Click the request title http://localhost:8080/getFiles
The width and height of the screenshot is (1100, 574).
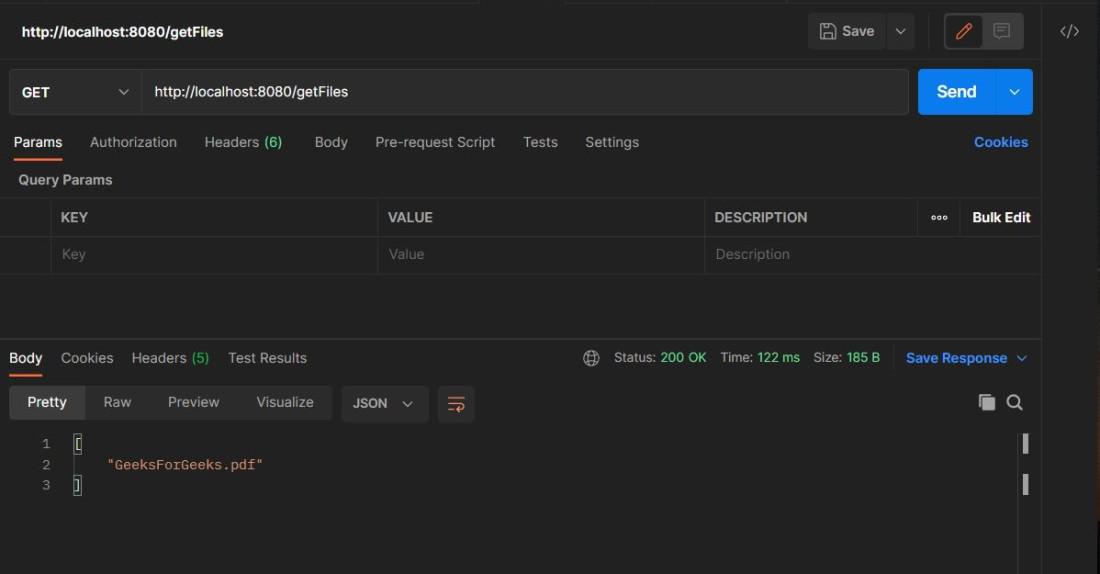(122, 32)
